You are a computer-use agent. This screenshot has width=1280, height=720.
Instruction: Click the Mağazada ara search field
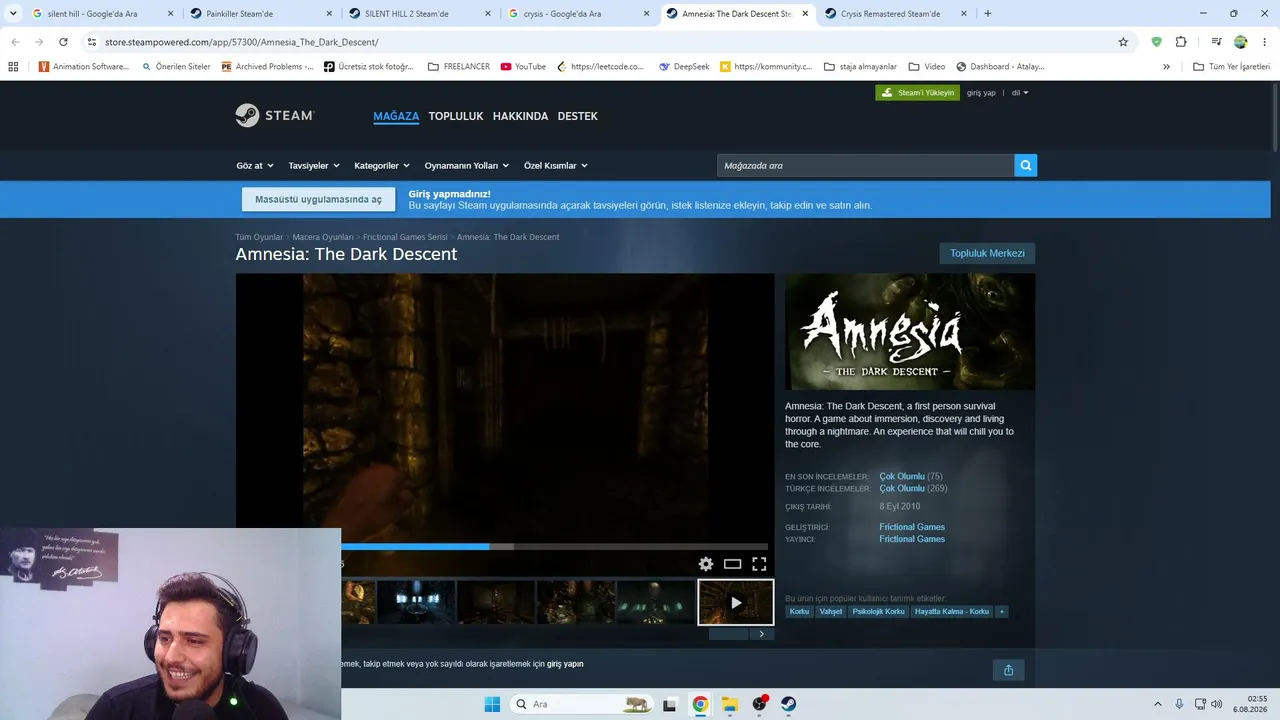(866, 166)
